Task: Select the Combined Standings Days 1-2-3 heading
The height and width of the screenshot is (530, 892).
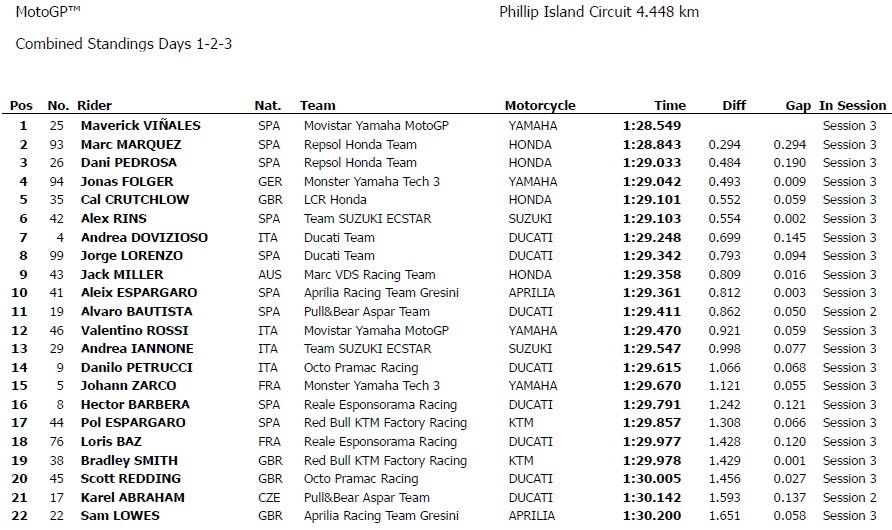Action: (123, 44)
